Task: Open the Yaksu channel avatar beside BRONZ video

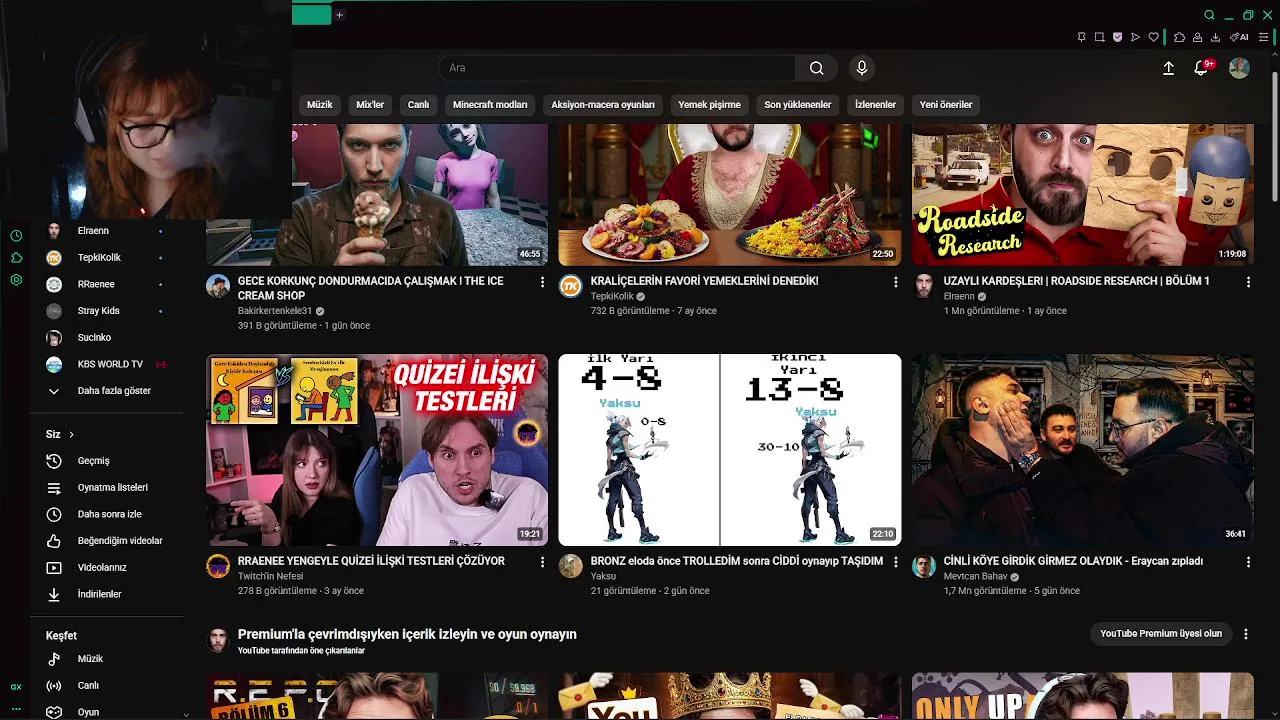Action: (x=571, y=567)
